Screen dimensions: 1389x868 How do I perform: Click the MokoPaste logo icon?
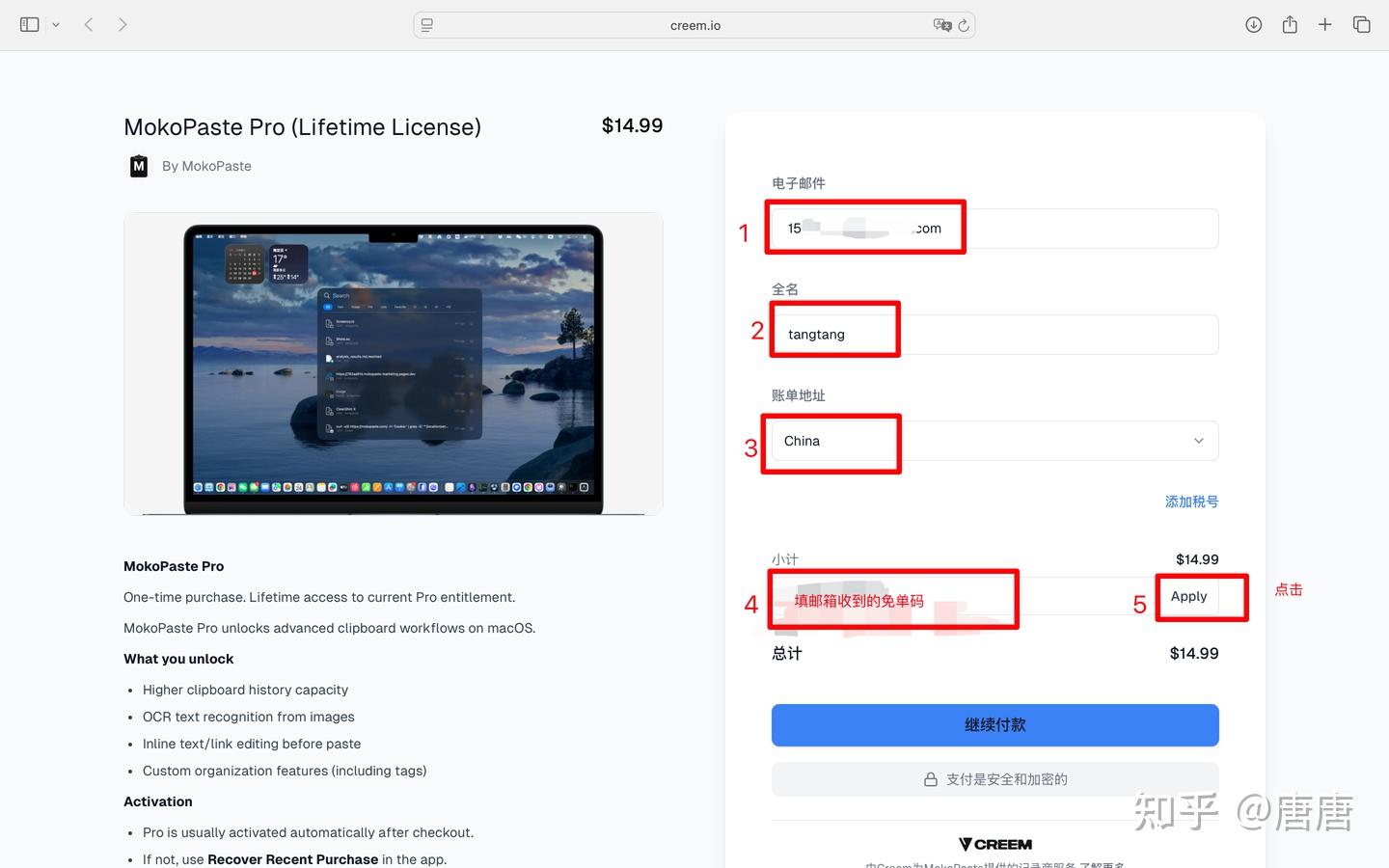click(x=139, y=166)
